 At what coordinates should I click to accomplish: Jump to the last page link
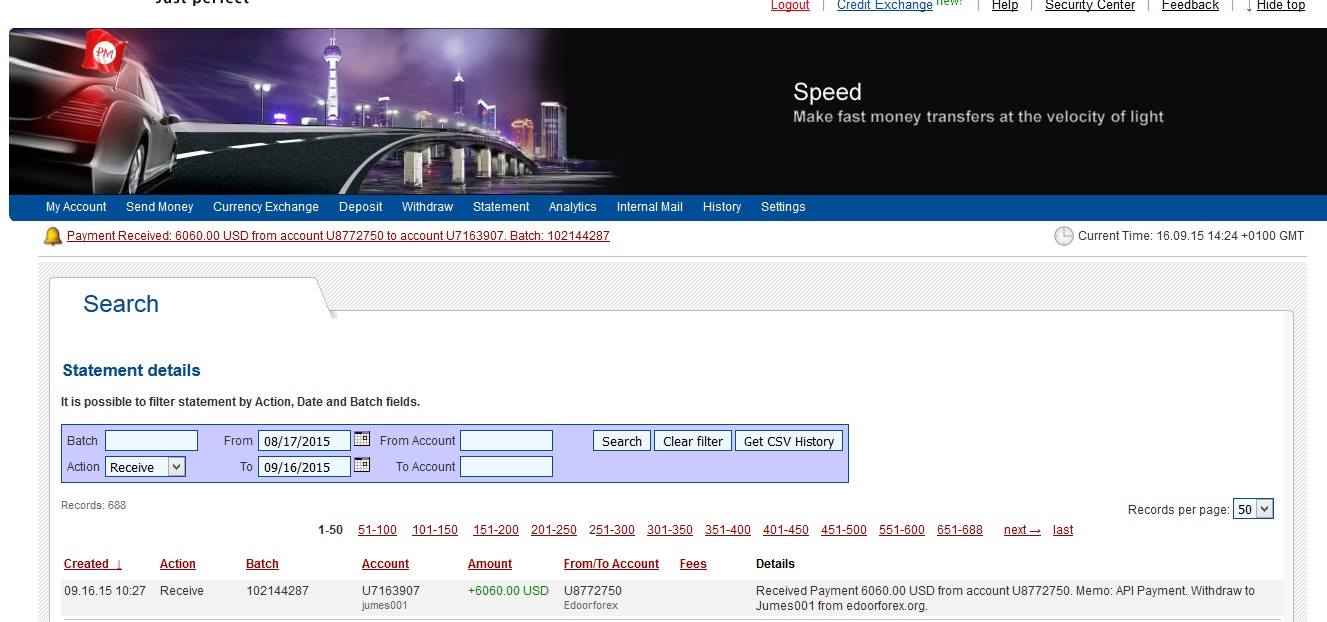(x=1063, y=530)
